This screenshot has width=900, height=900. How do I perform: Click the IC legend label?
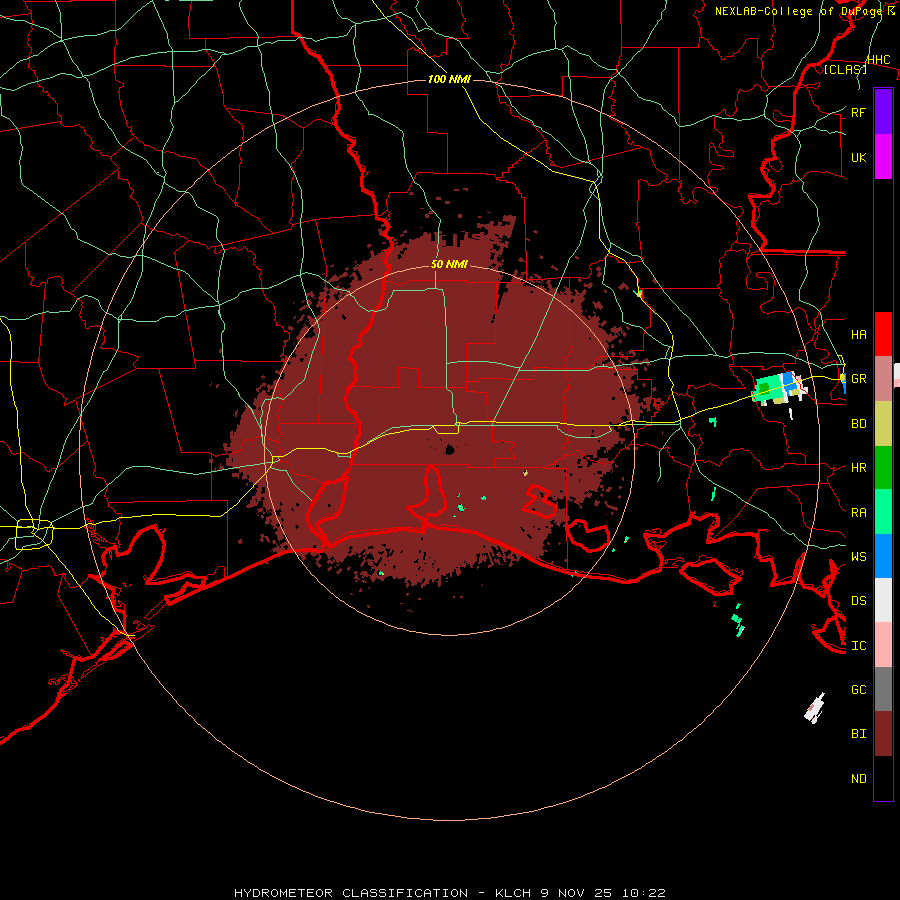[x=859, y=645]
